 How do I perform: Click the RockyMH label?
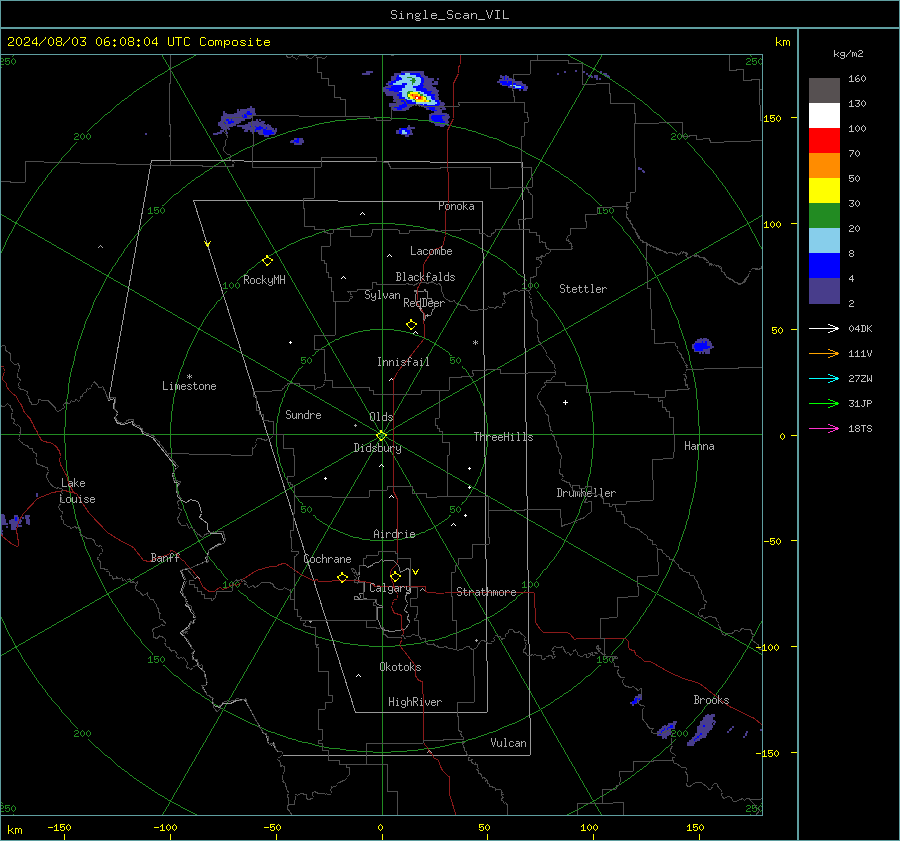[x=264, y=280]
